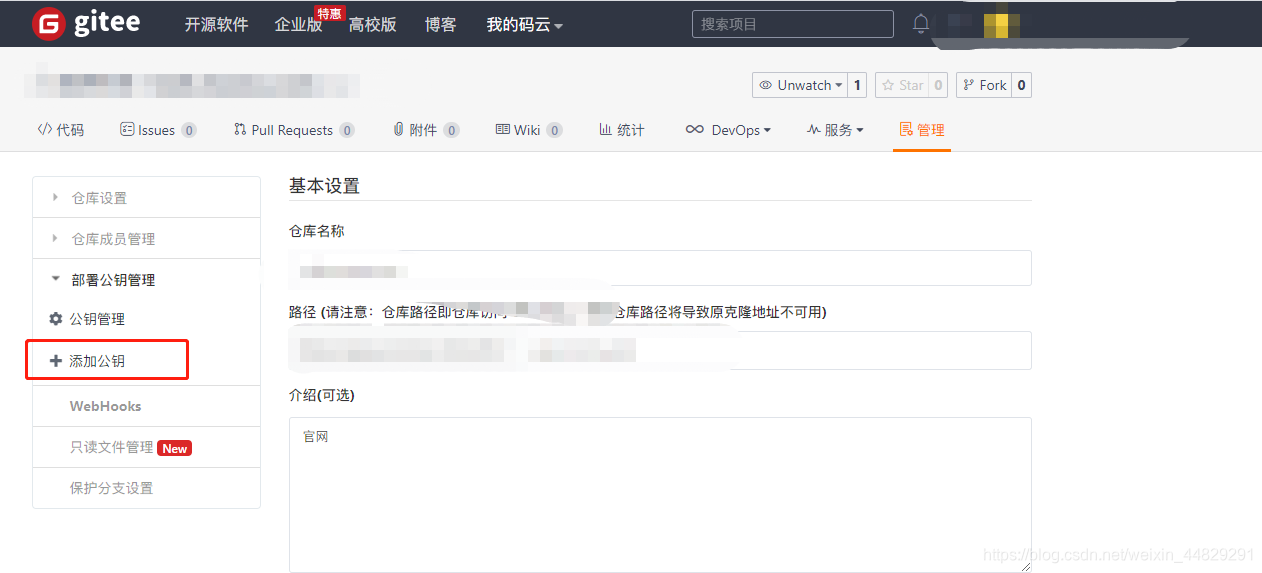Click the Gitee logo
This screenshot has width=1262, height=573.
click(87, 23)
